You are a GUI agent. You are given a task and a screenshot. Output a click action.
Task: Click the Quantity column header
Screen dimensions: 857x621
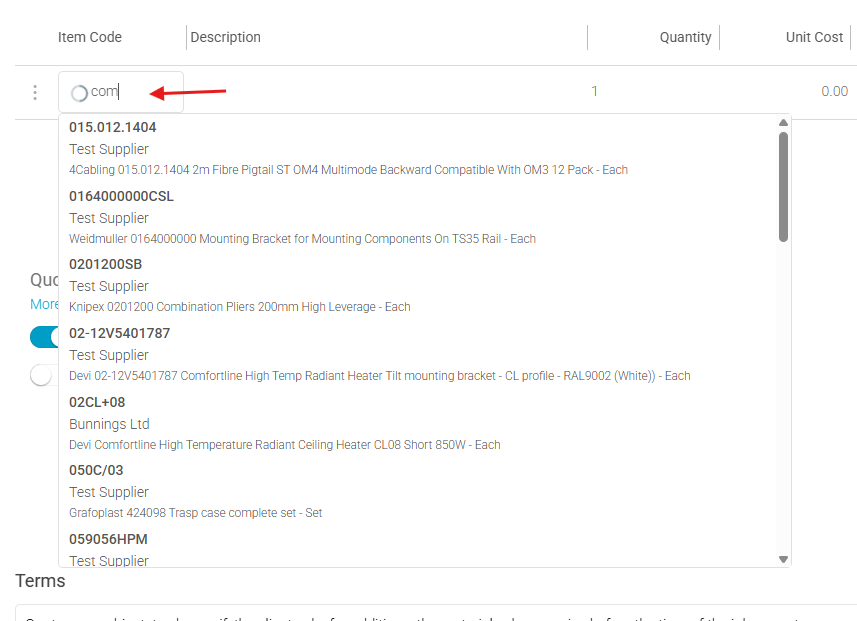[x=685, y=37]
